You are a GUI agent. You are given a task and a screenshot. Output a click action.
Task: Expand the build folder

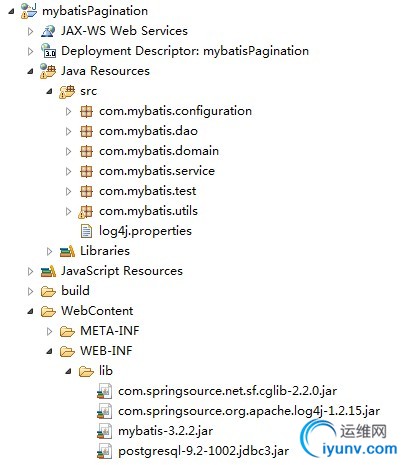point(30,291)
